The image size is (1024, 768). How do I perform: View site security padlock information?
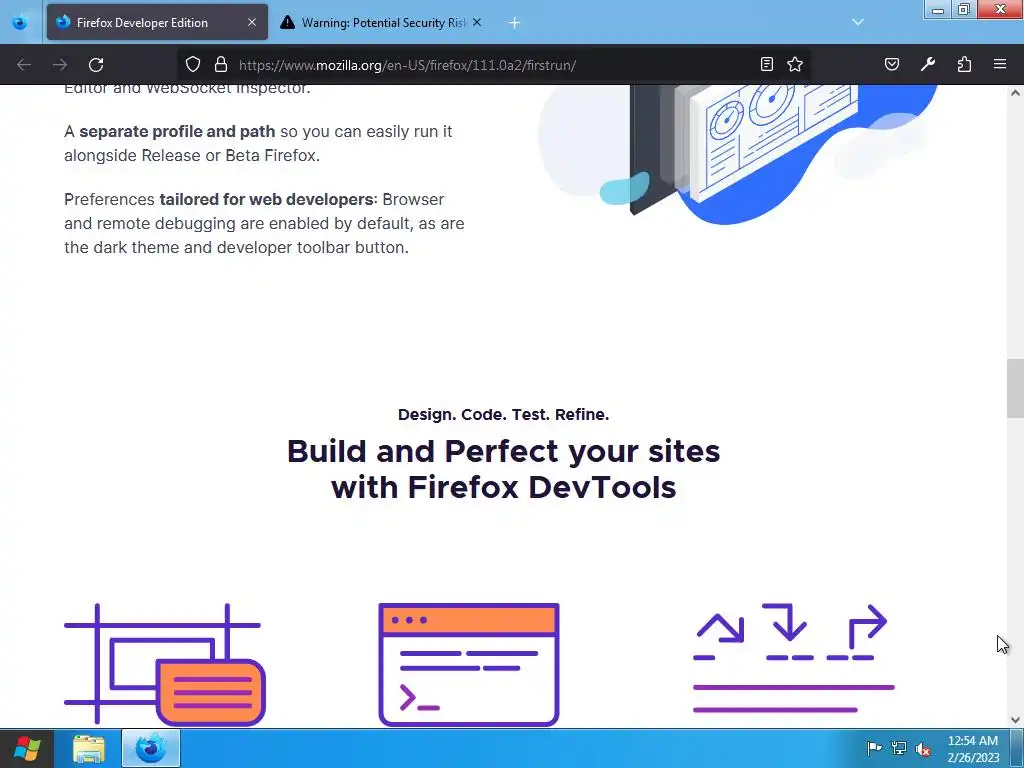pos(221,65)
